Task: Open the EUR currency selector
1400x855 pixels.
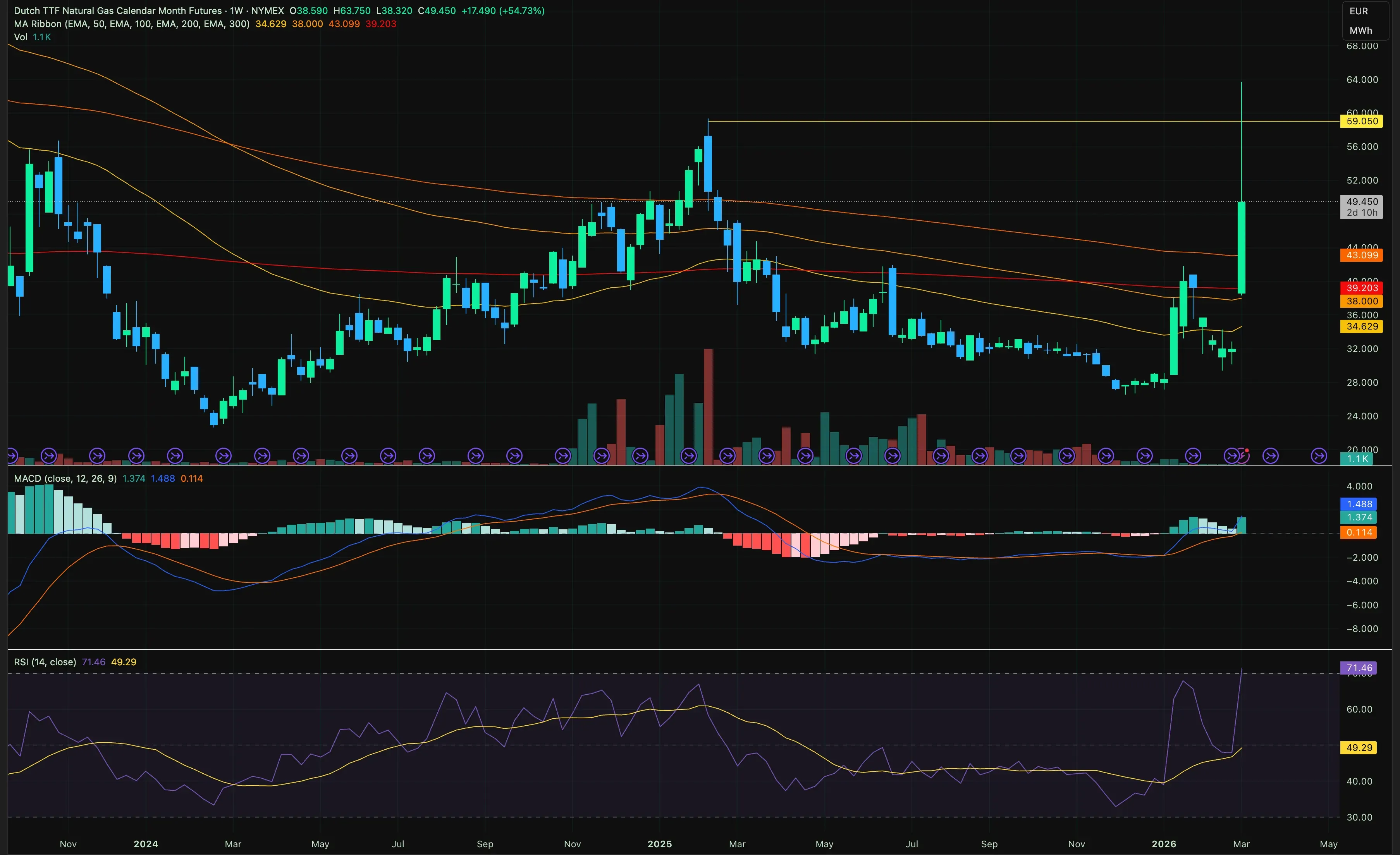Action: [x=1359, y=11]
